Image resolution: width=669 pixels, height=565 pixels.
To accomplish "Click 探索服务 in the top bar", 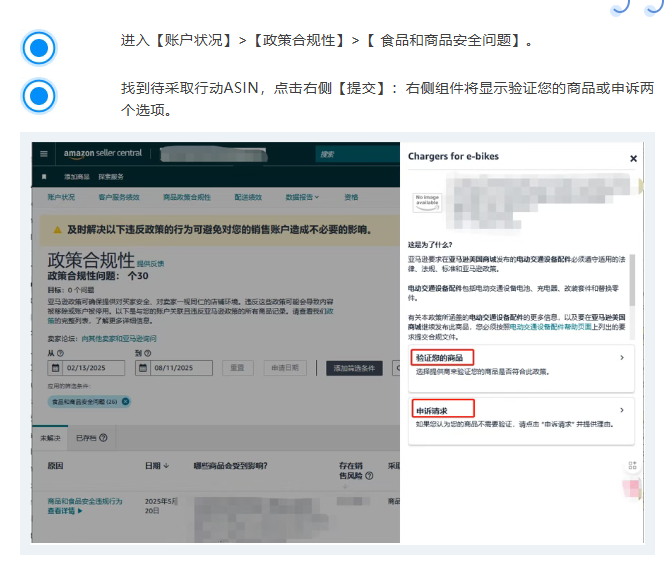I will [111, 177].
